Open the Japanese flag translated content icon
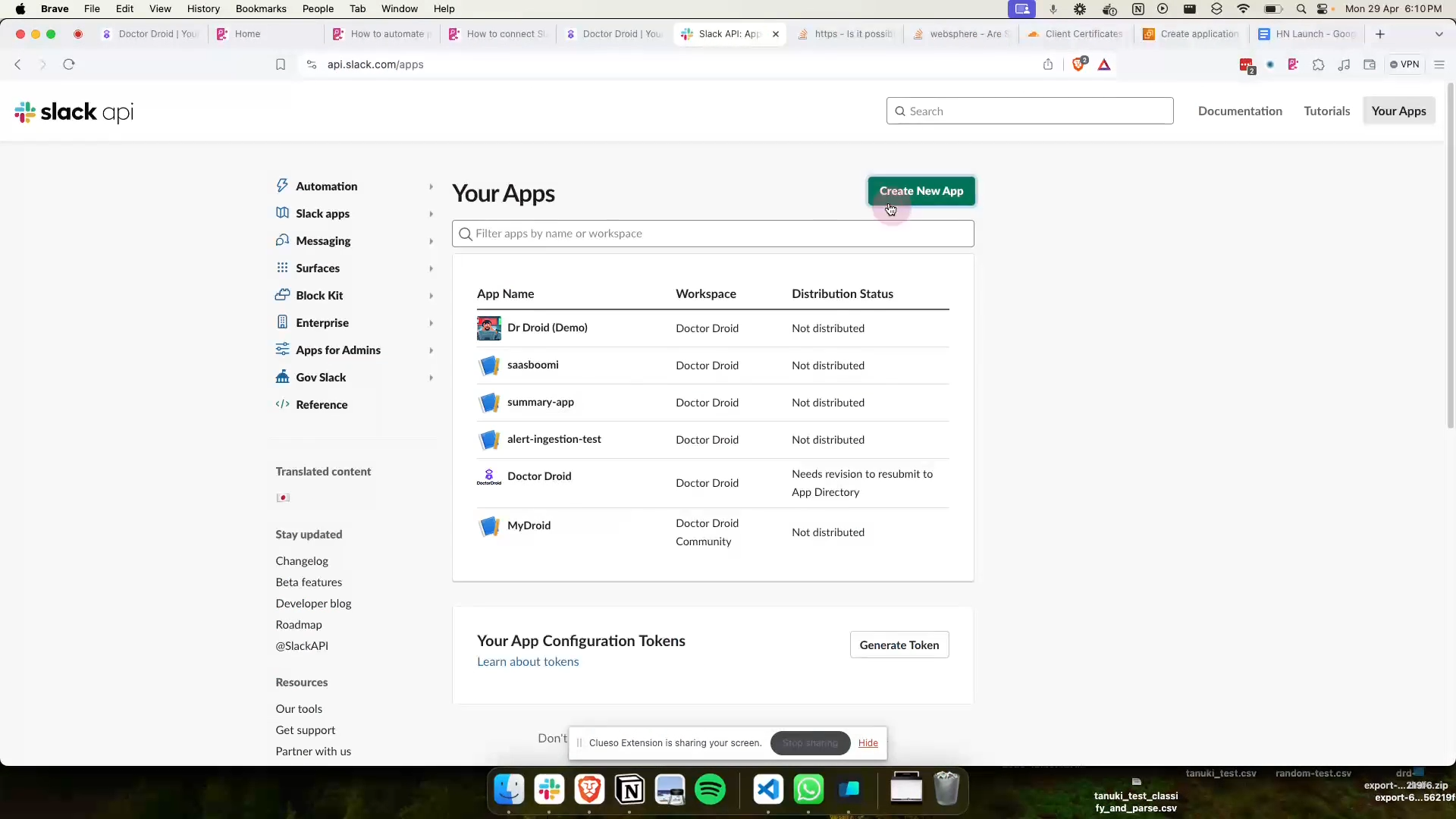Image resolution: width=1456 pixels, height=819 pixels. coord(283,498)
